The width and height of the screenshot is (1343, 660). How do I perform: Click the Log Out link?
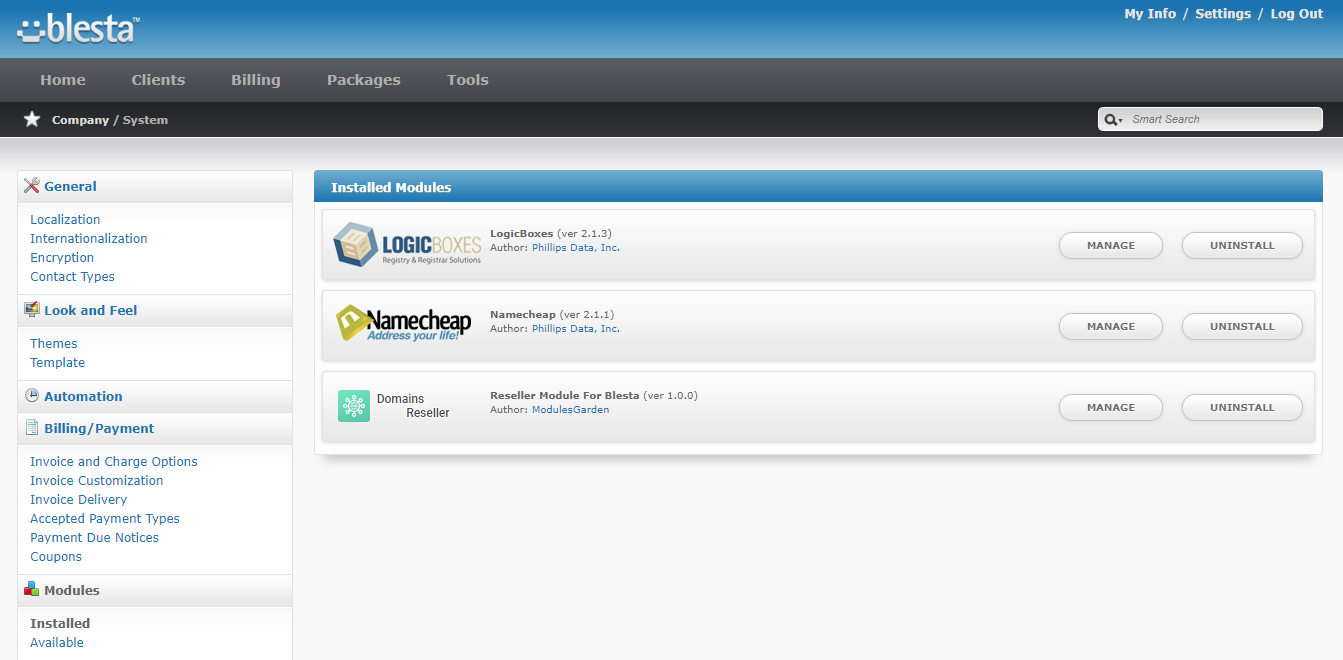tap(1296, 13)
